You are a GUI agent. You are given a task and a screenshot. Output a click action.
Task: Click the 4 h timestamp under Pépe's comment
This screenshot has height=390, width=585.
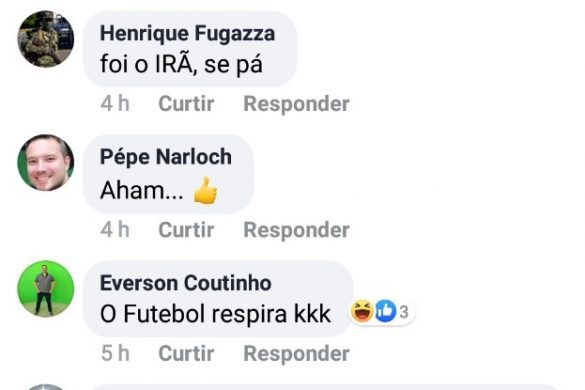point(115,230)
